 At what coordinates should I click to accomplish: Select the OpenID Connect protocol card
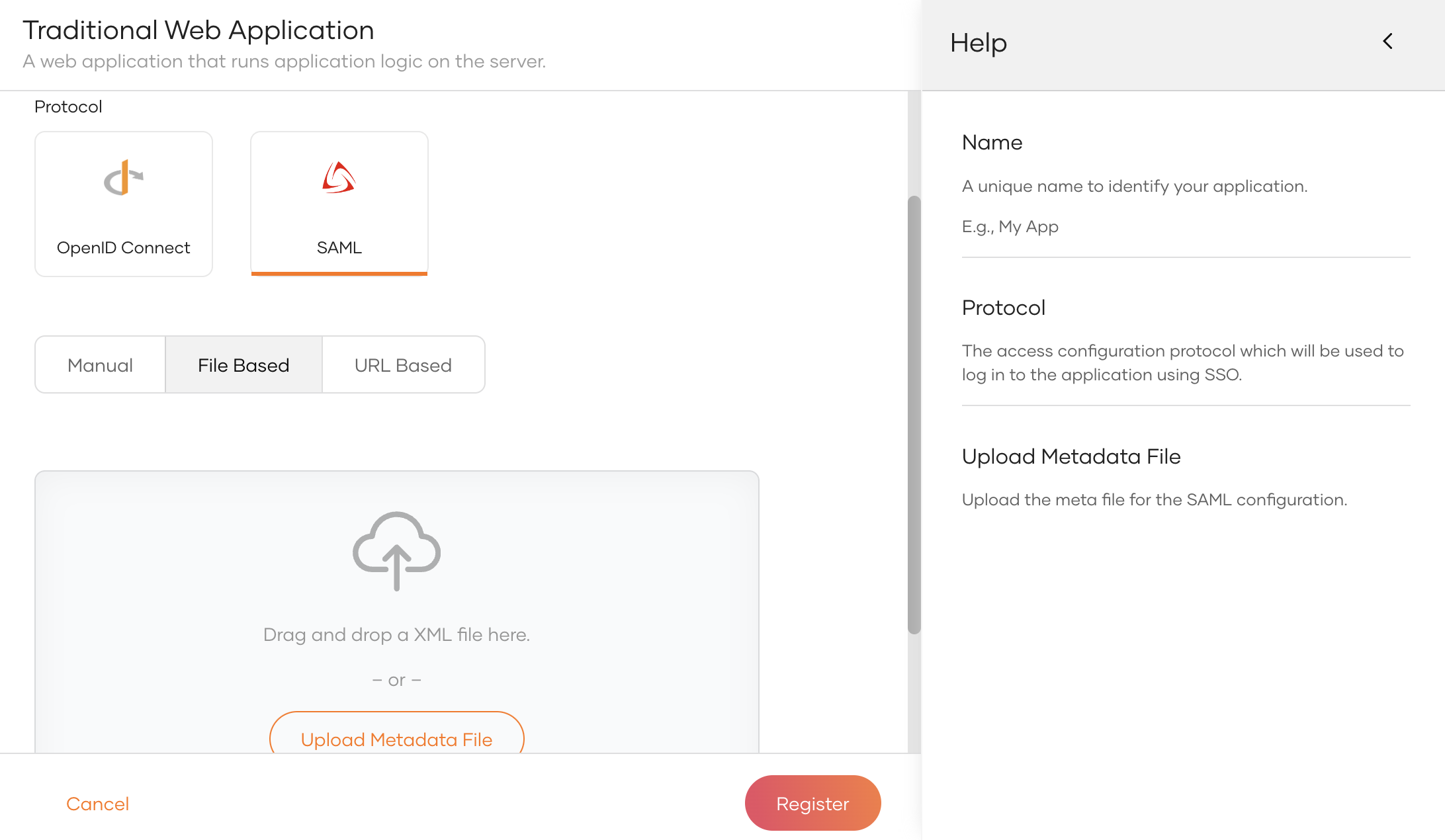coord(124,204)
